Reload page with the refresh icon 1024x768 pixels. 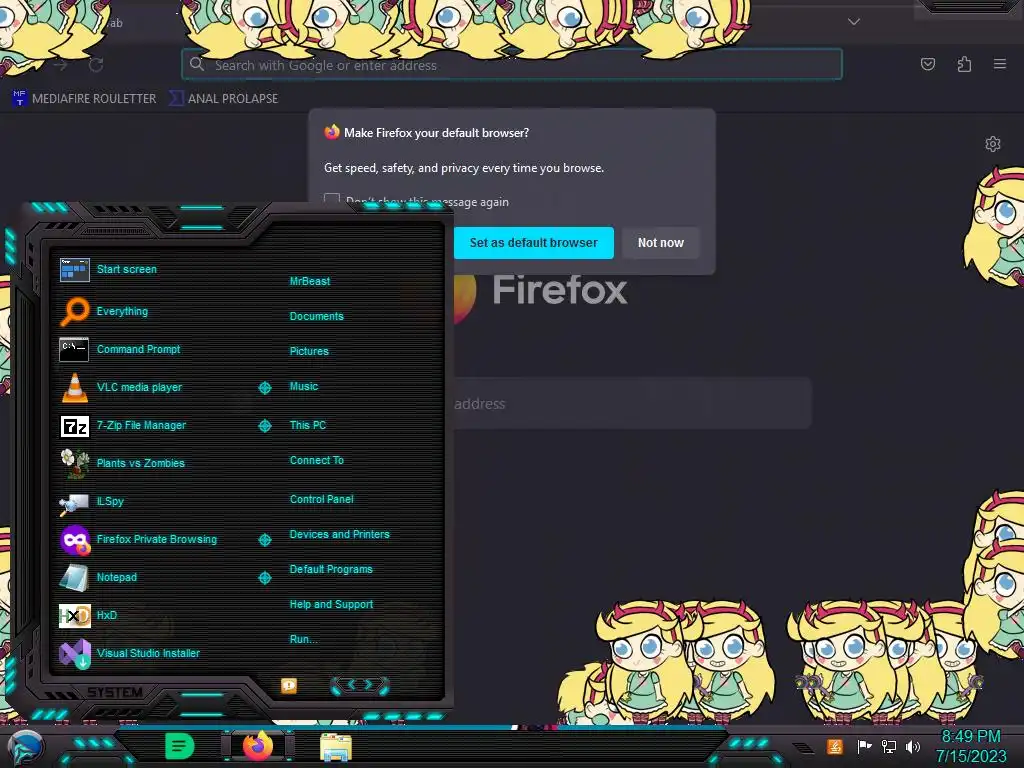(x=96, y=65)
